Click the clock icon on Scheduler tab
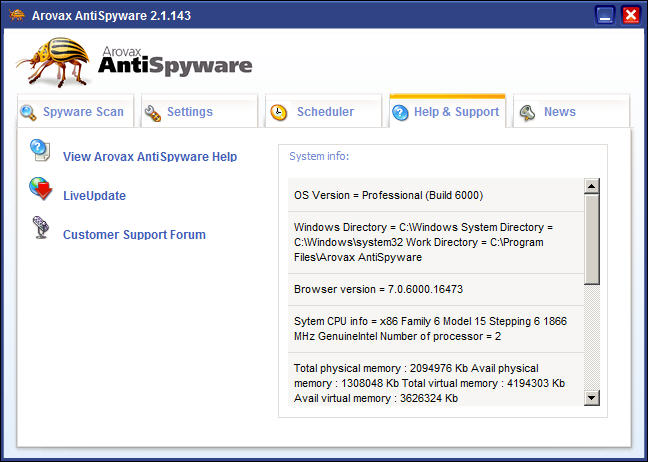The width and height of the screenshot is (648, 462). (279, 112)
